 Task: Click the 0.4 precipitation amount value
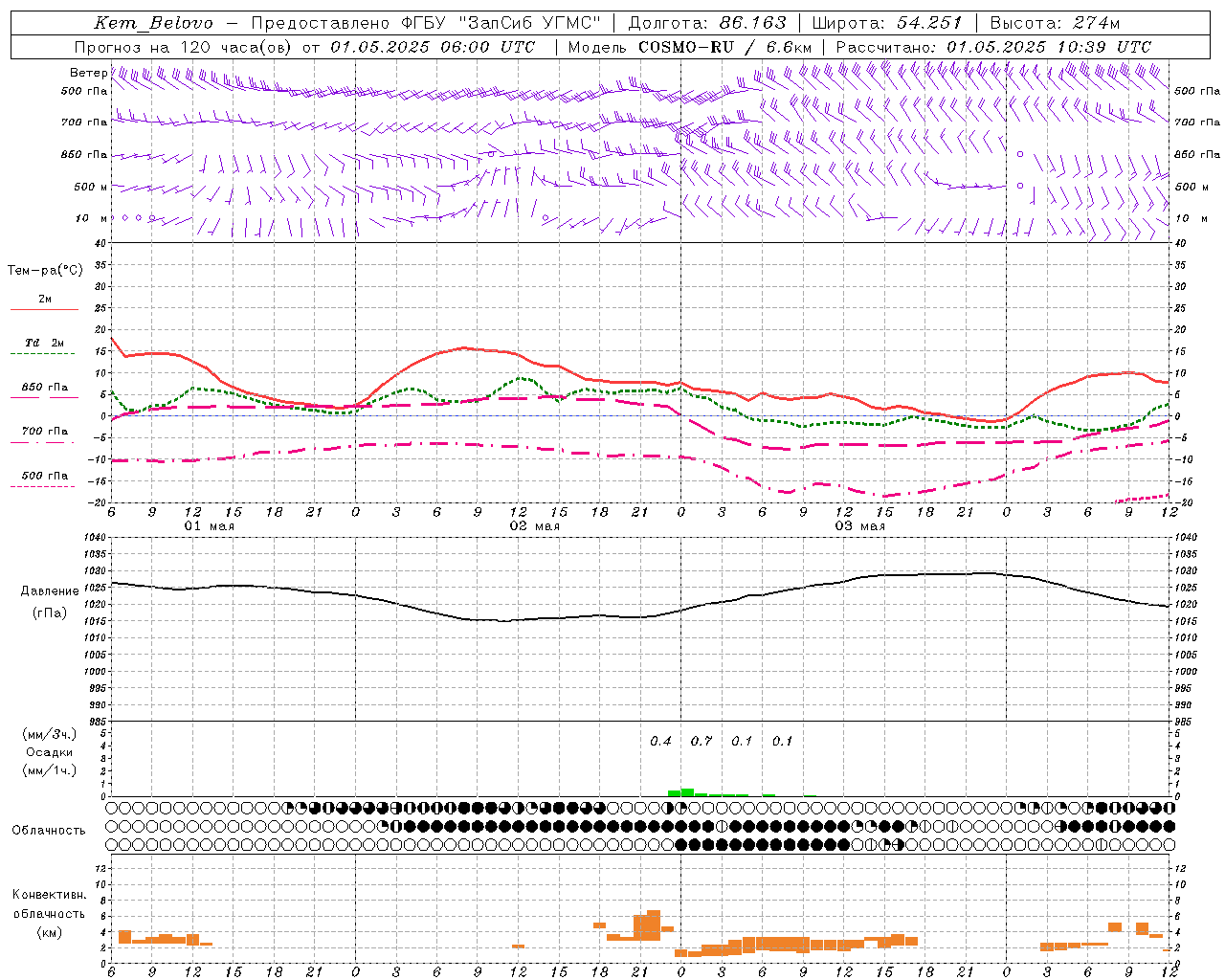(660, 741)
